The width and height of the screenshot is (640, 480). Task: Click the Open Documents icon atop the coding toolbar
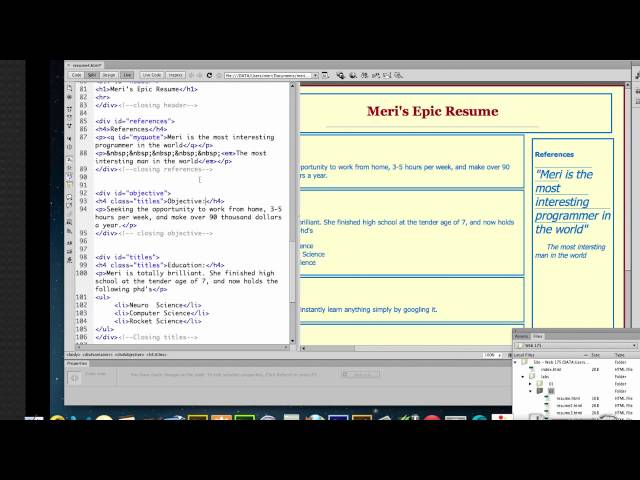[69, 88]
